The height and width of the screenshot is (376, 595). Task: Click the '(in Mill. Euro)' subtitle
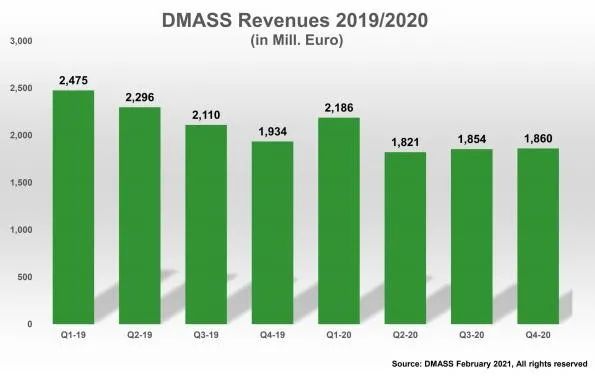(x=297, y=40)
